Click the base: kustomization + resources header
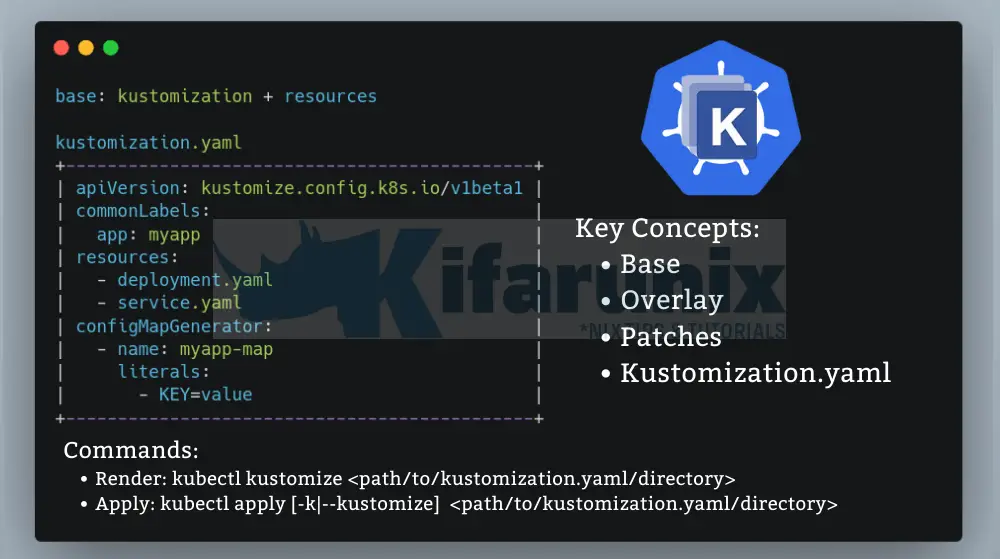1000x559 pixels. coord(216,97)
